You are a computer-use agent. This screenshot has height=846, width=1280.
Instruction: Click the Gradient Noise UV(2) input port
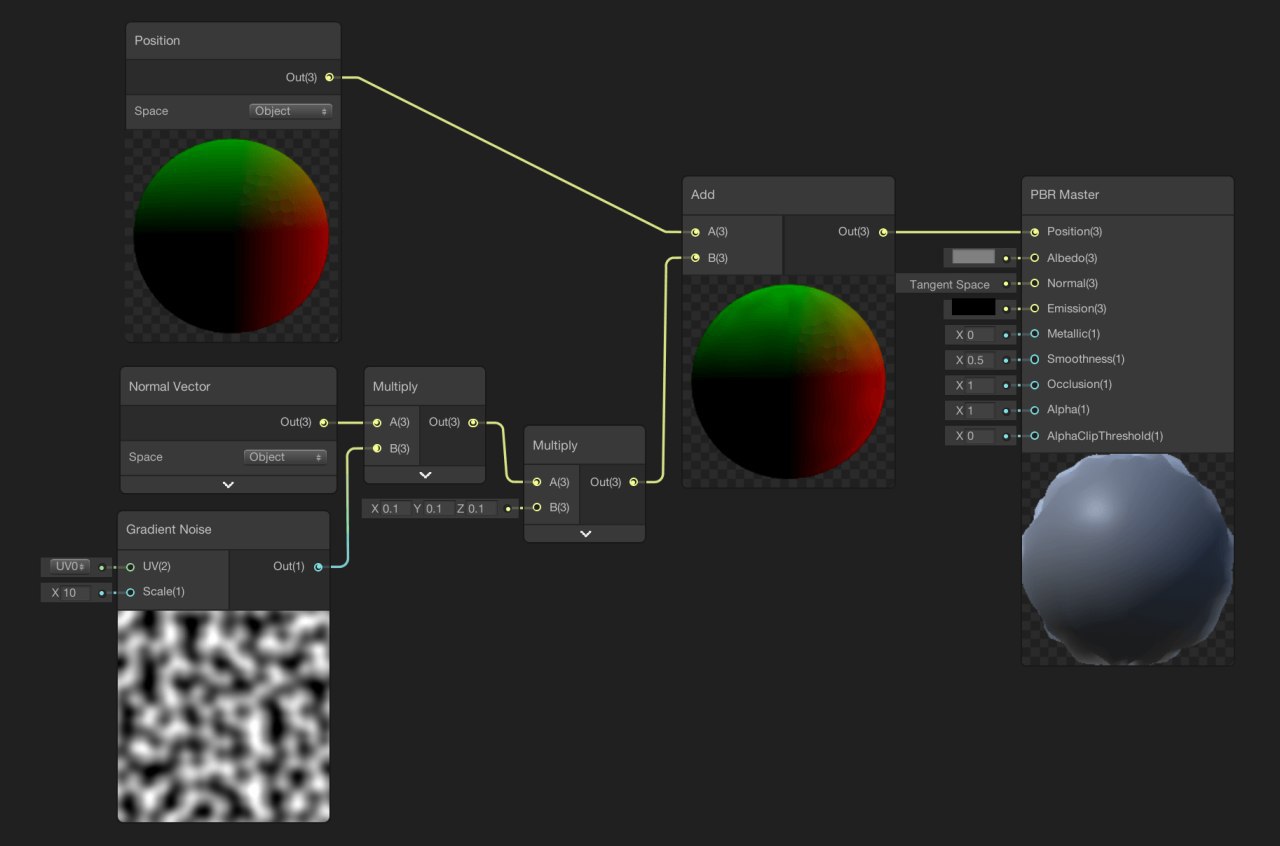[130, 566]
